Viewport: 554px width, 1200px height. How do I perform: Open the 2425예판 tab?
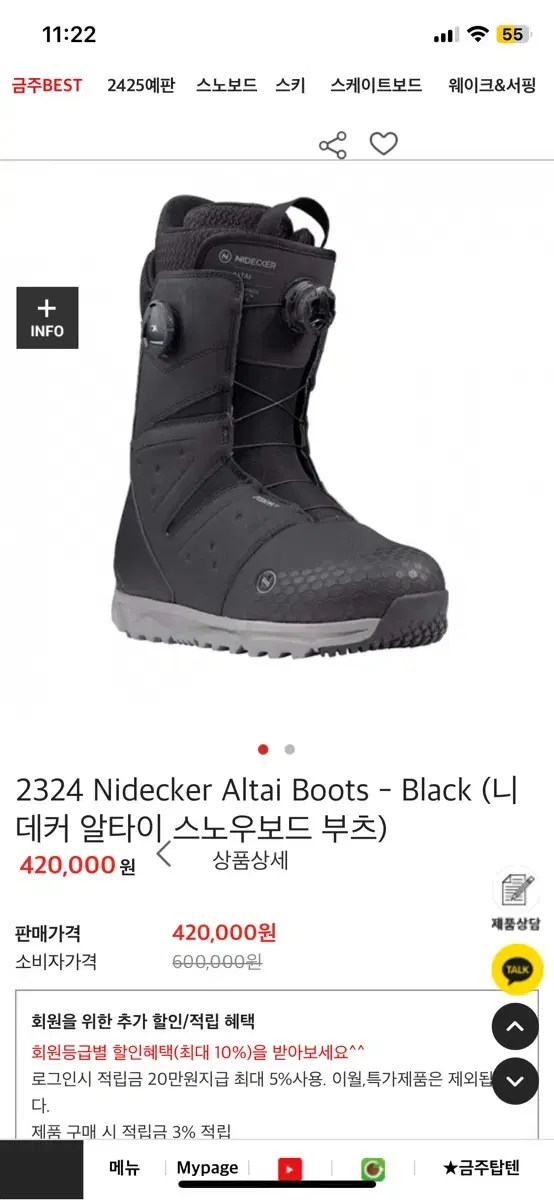click(141, 86)
